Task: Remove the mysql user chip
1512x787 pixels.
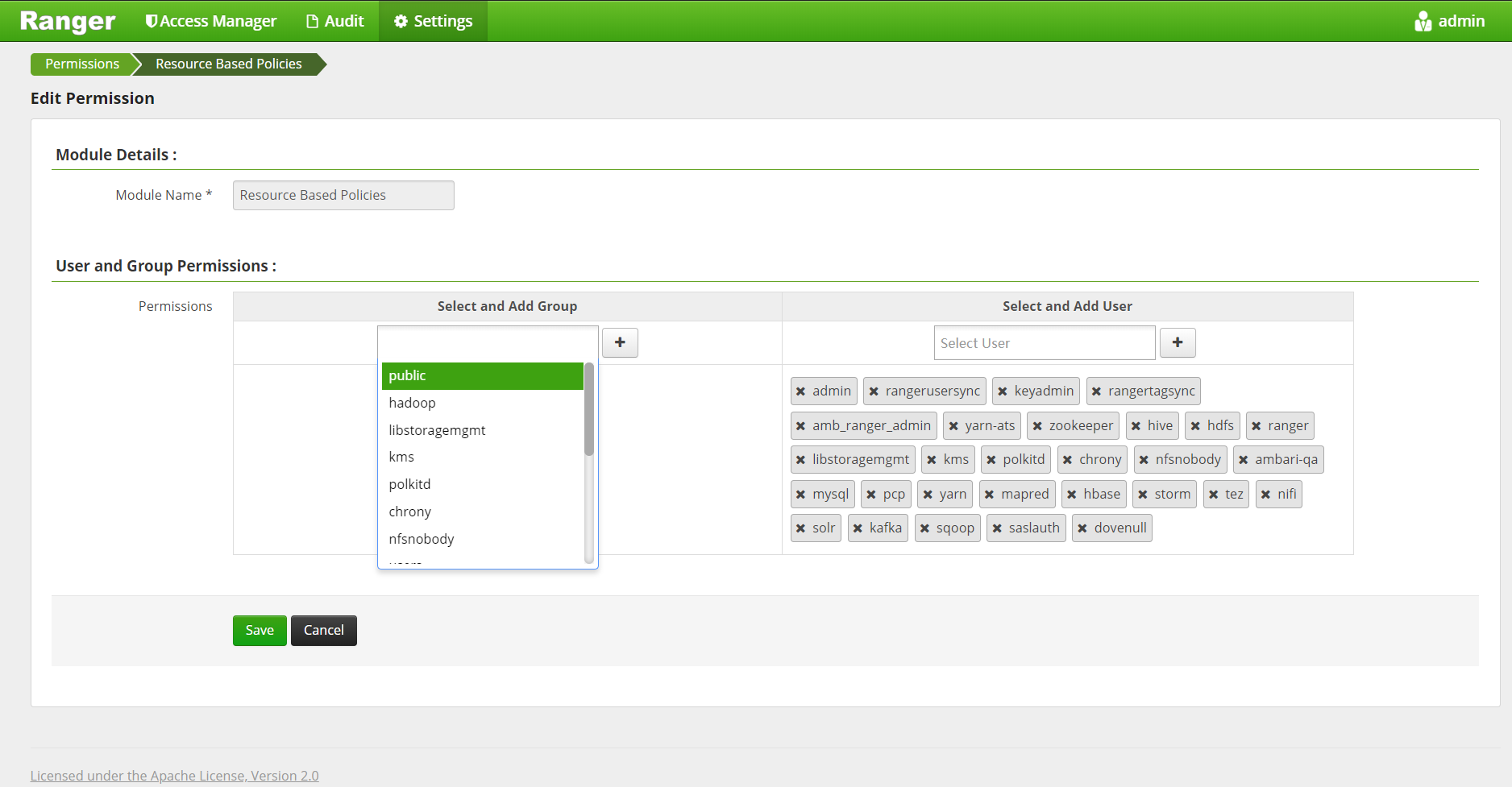Action: 800,494
